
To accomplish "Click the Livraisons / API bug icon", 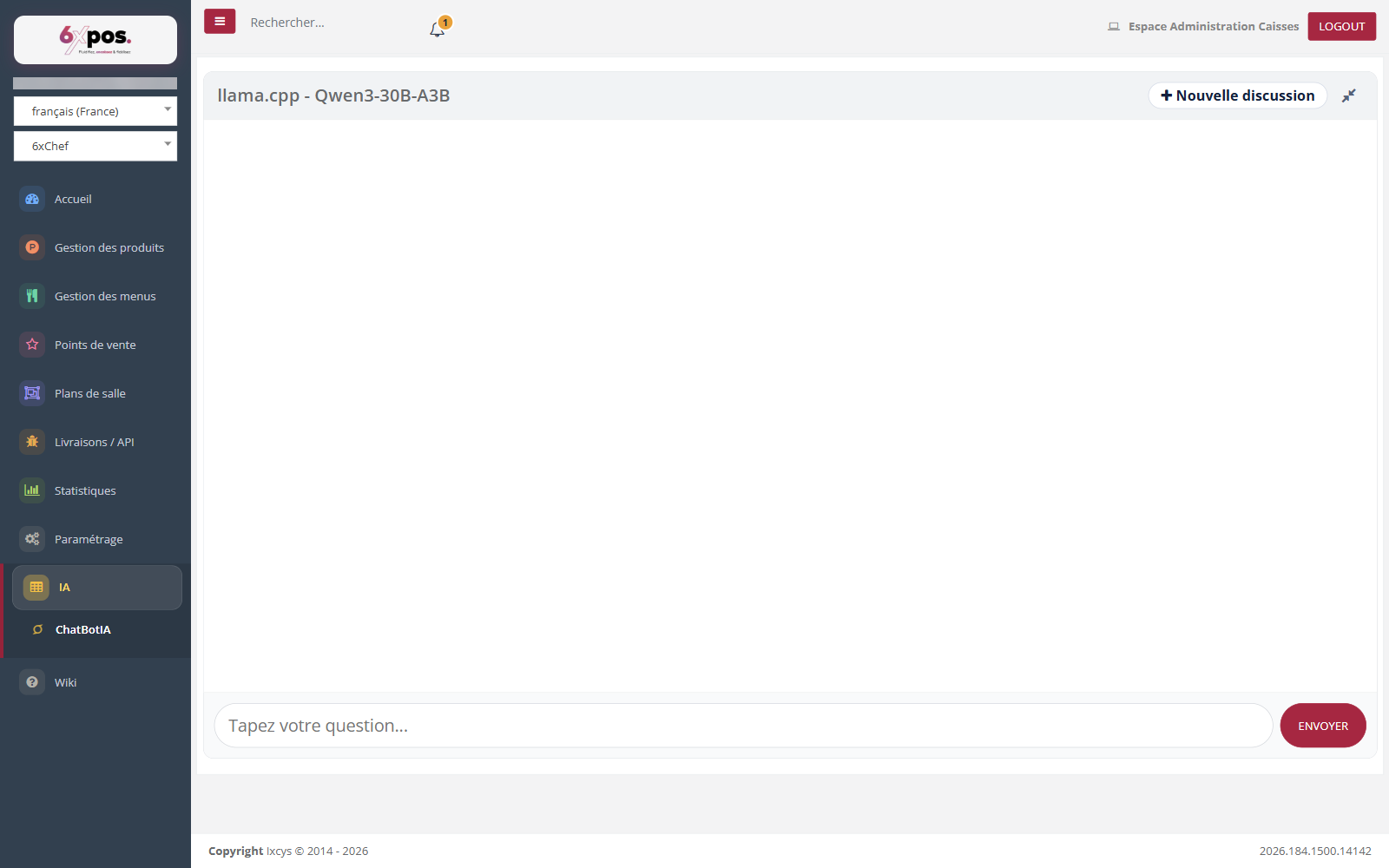I will click(32, 442).
